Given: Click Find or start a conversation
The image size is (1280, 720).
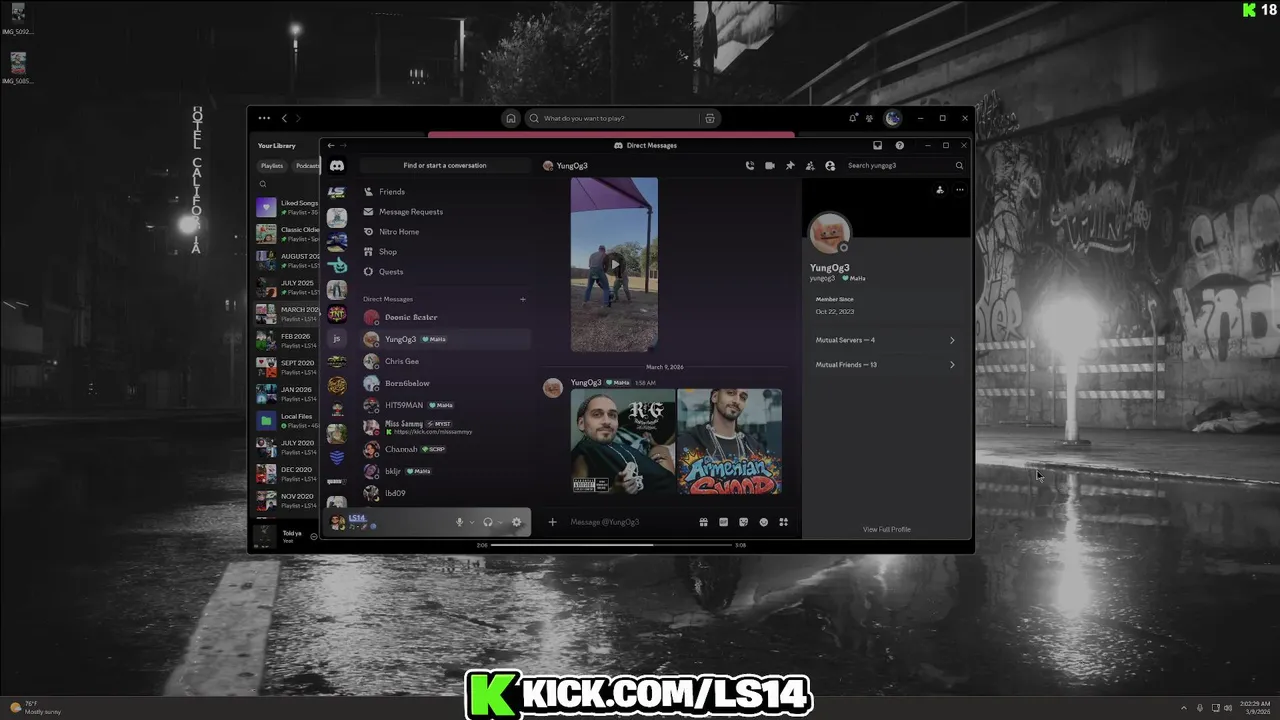Looking at the screenshot, I should pos(445,166).
